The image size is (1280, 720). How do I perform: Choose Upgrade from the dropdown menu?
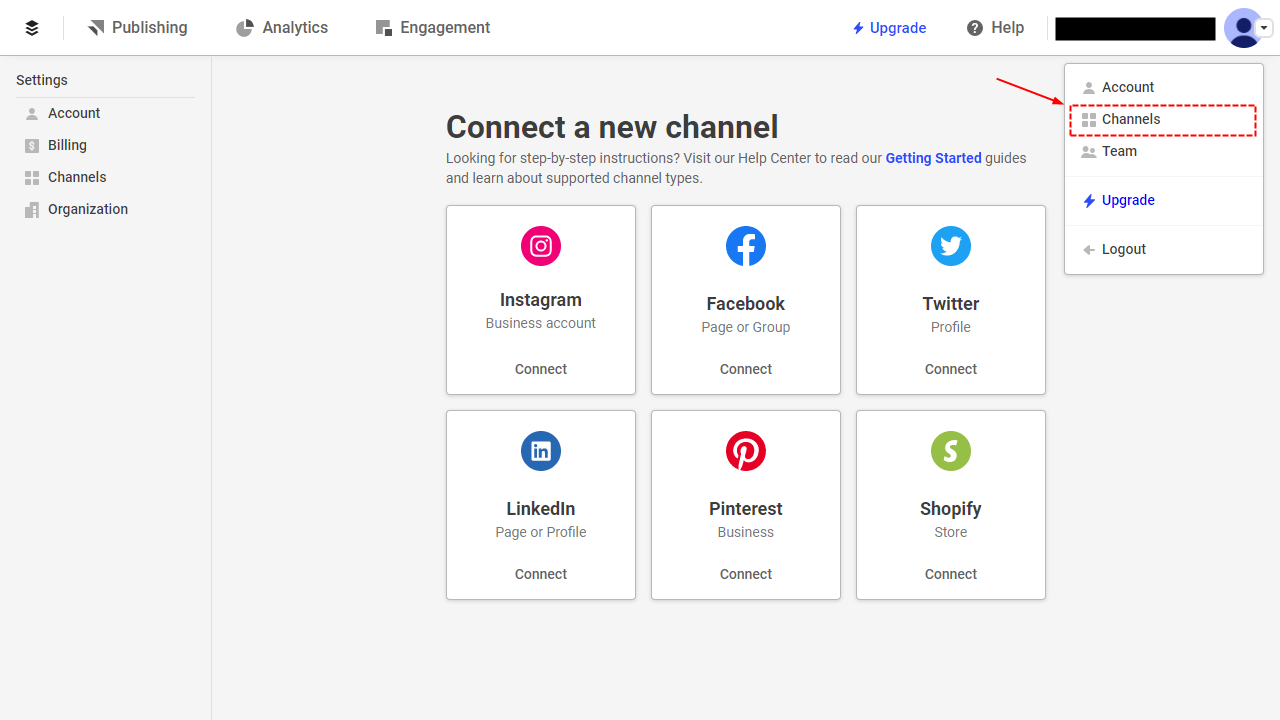click(x=1164, y=200)
